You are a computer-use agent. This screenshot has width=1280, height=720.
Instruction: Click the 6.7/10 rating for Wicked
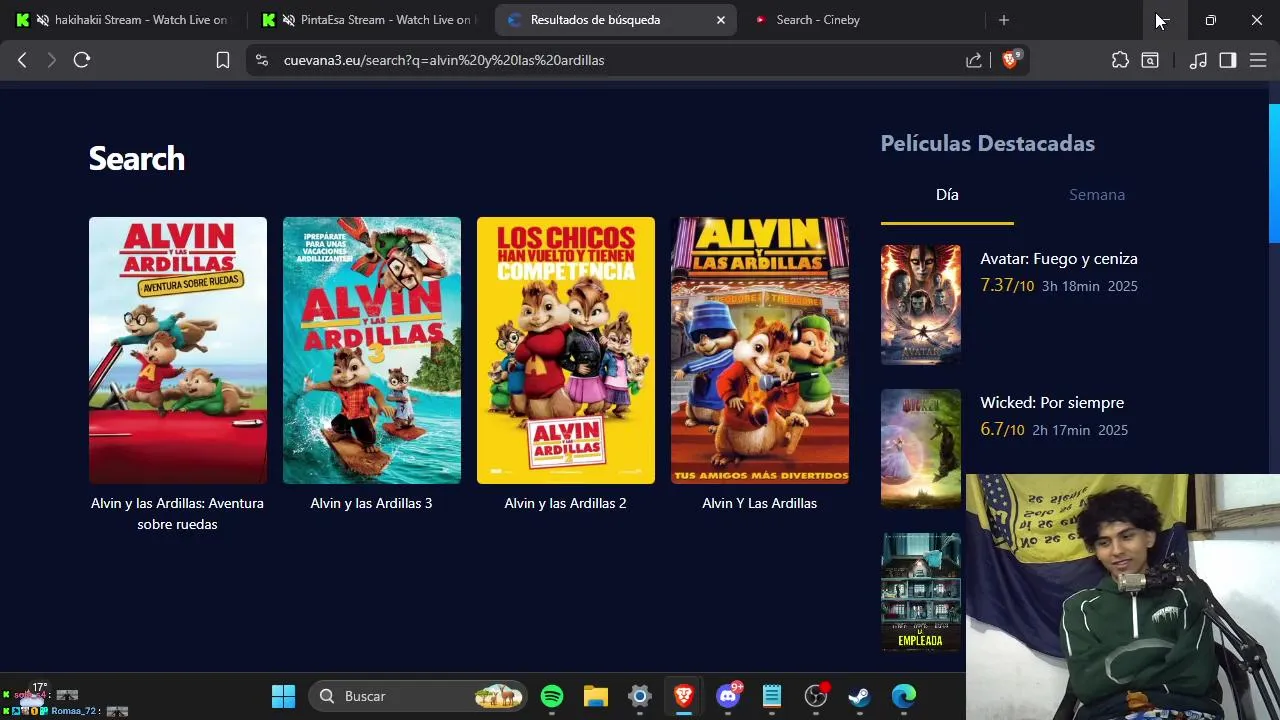(x=1002, y=430)
